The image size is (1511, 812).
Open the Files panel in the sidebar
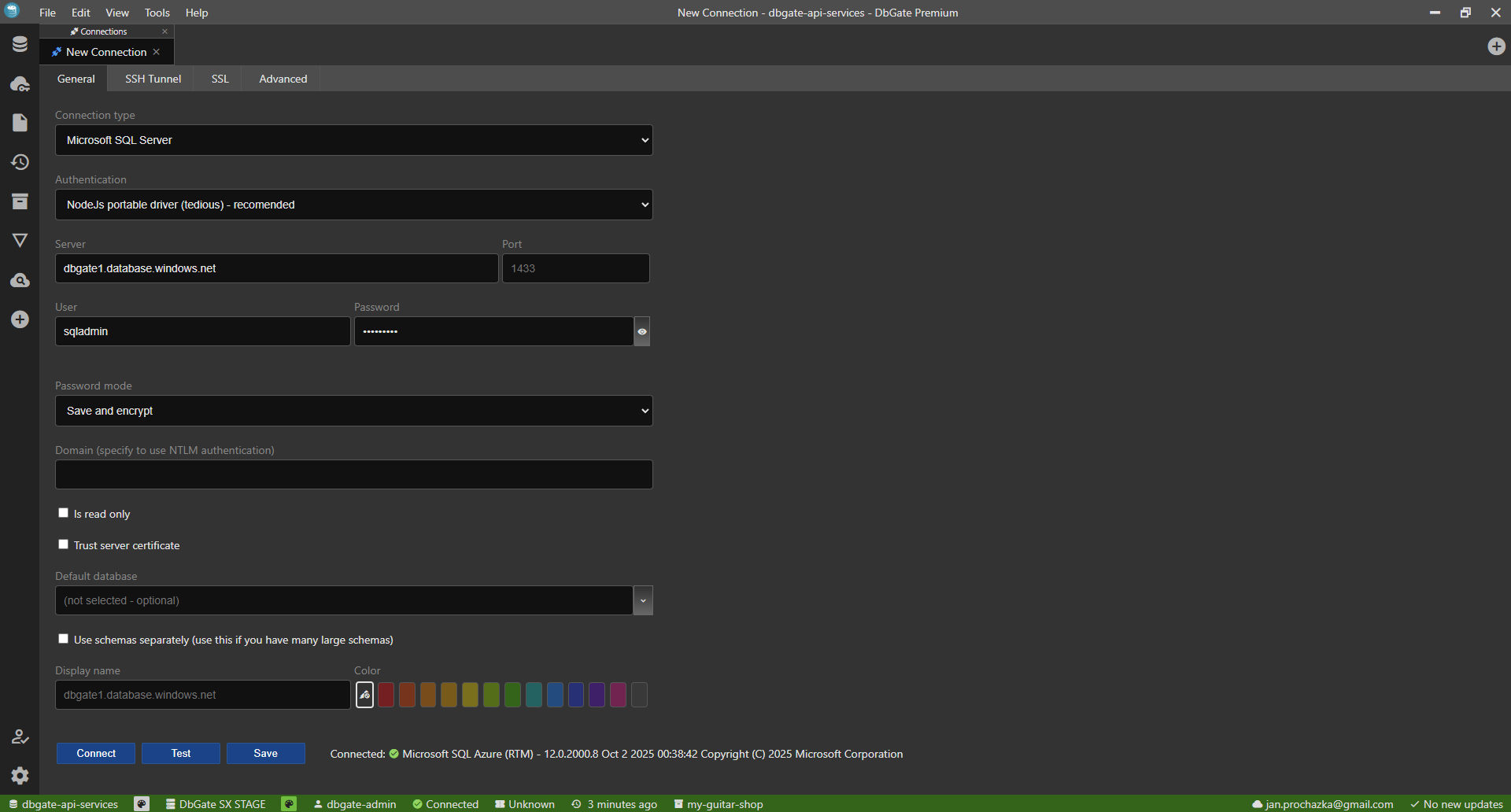coord(20,123)
